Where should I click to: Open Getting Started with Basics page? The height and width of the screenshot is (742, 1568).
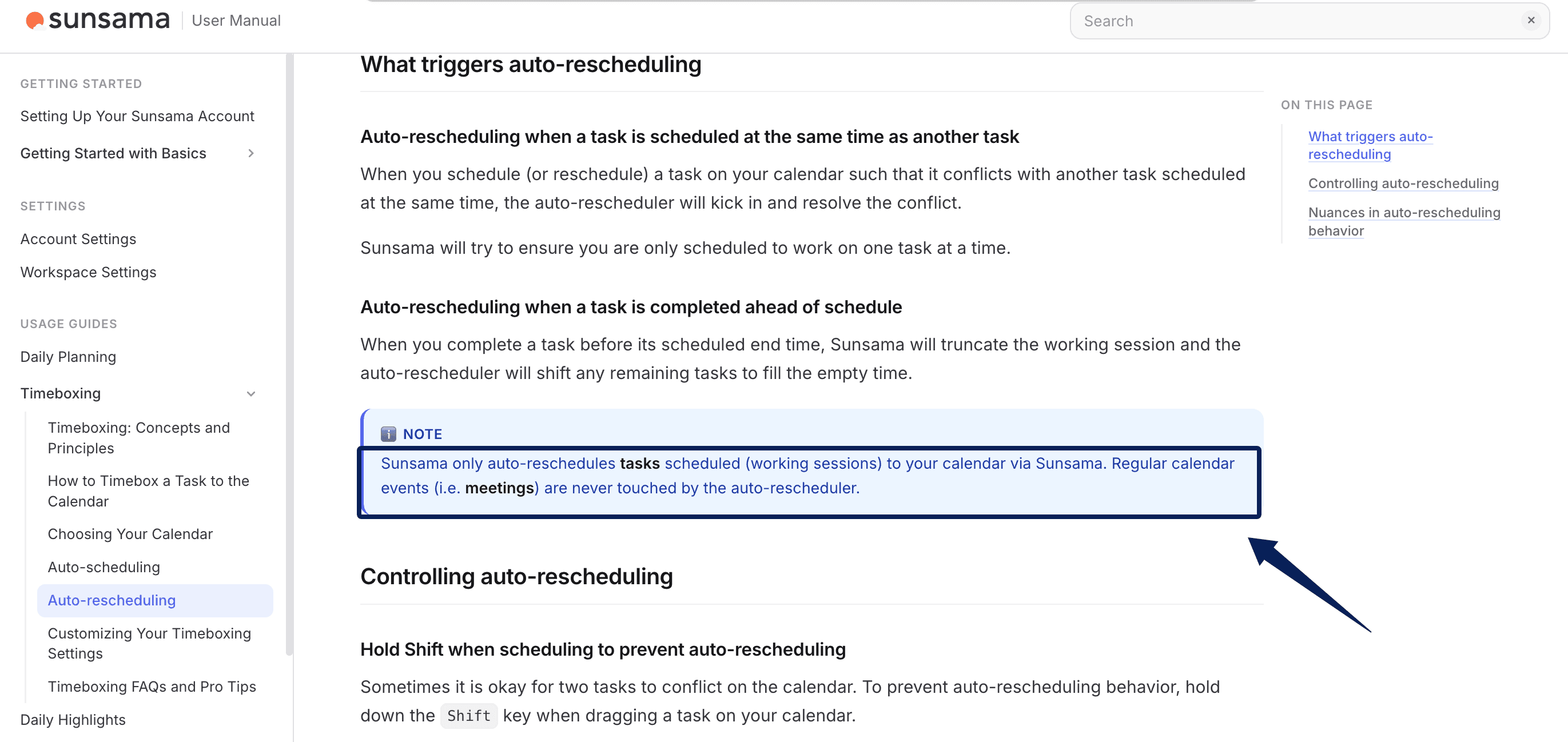tap(113, 153)
